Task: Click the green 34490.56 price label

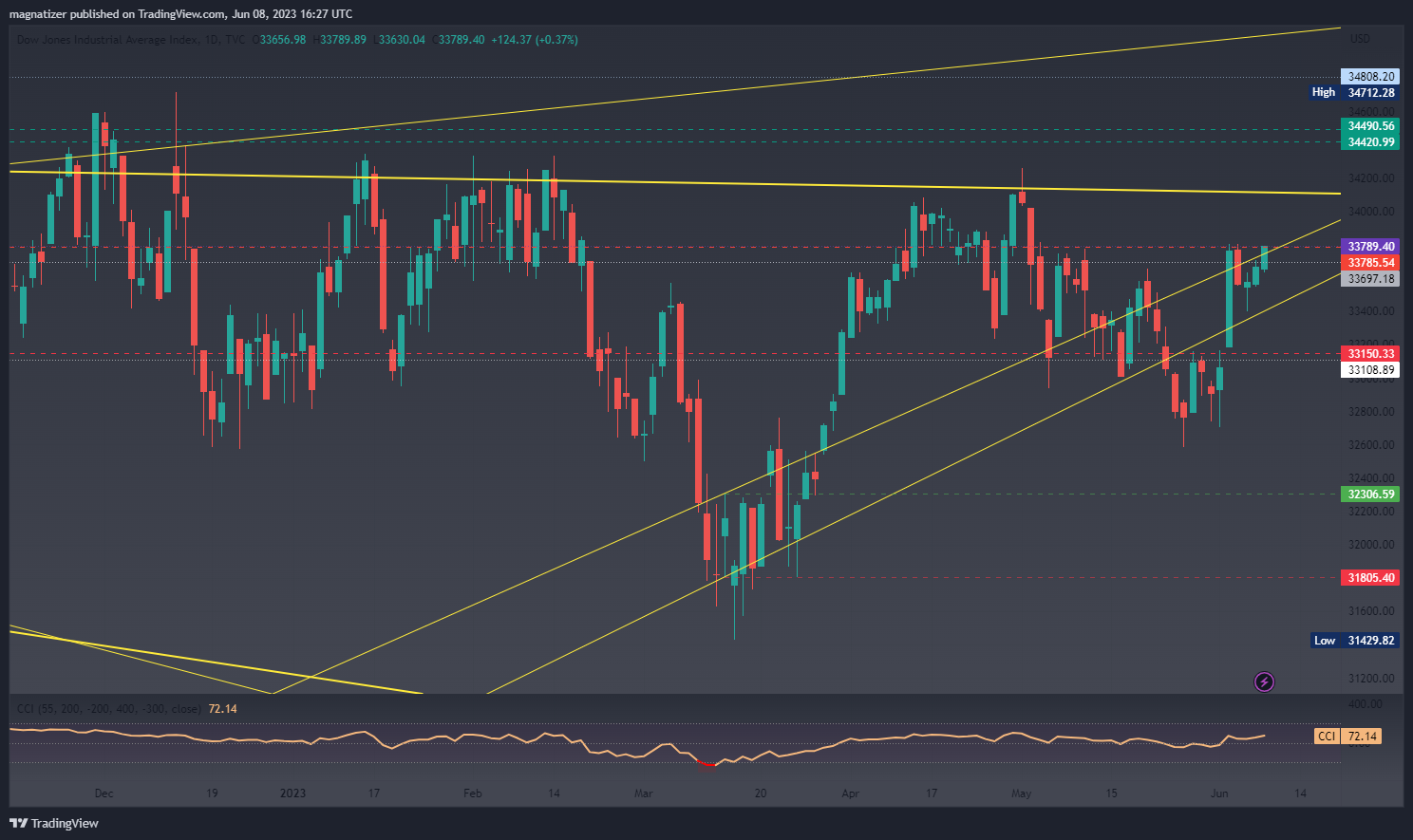Action: point(1370,126)
